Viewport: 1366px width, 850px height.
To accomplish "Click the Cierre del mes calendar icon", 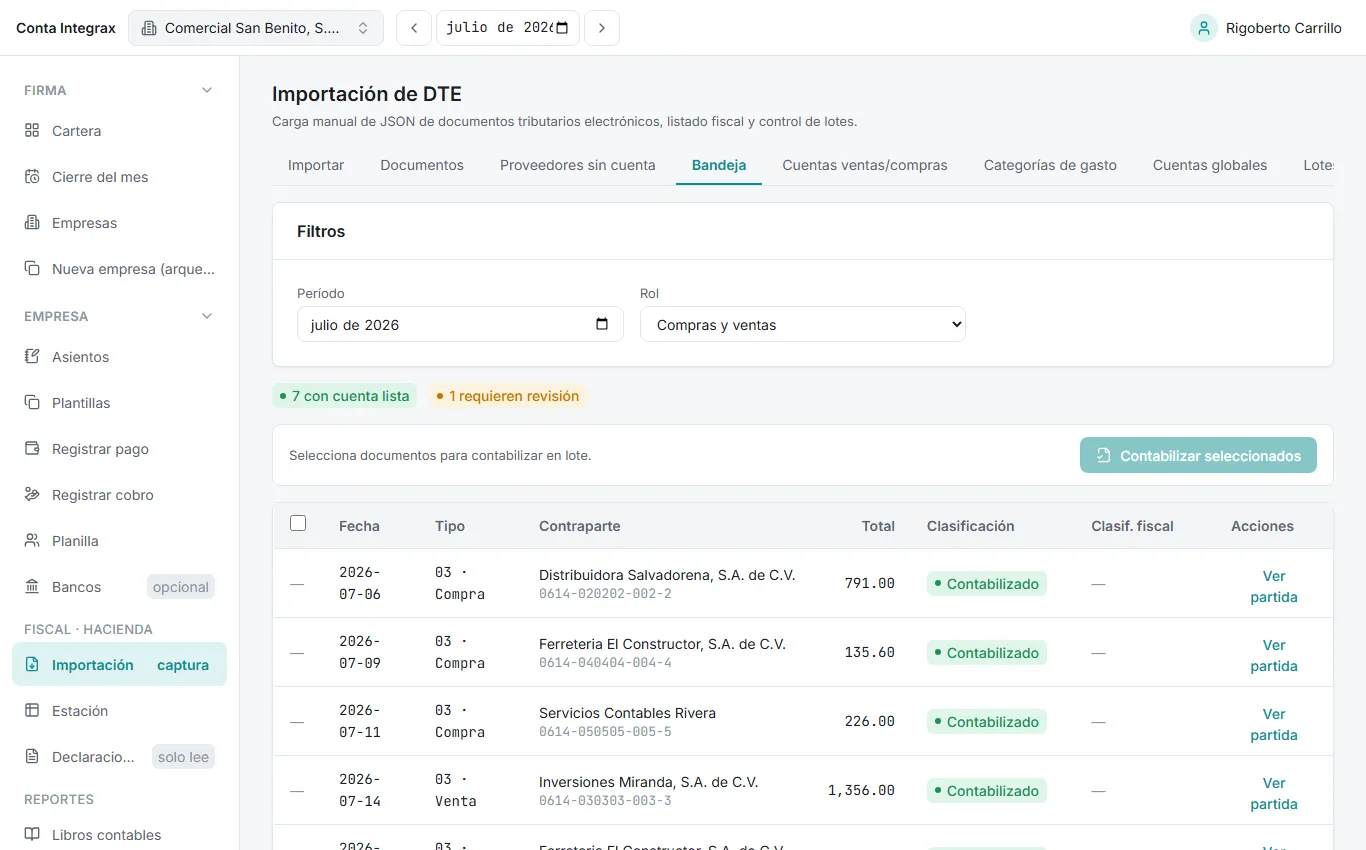I will (32, 177).
